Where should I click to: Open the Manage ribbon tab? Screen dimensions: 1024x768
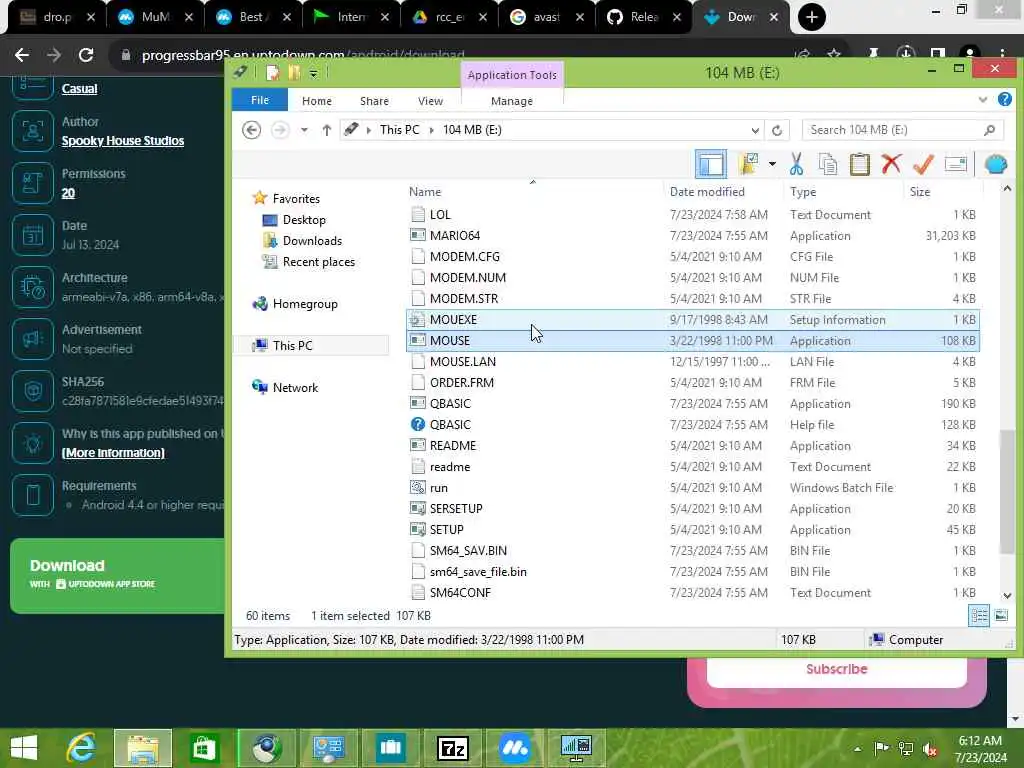[512, 101]
